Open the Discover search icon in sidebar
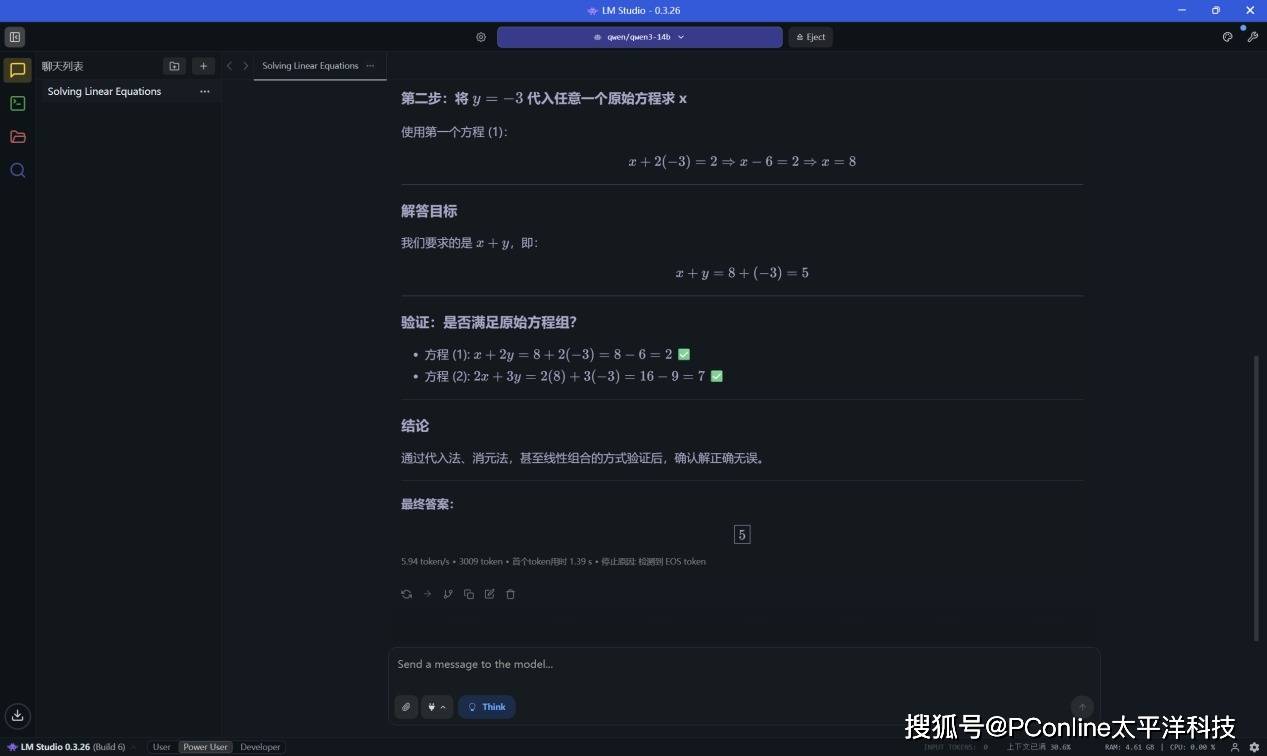1267x756 pixels. [17, 170]
